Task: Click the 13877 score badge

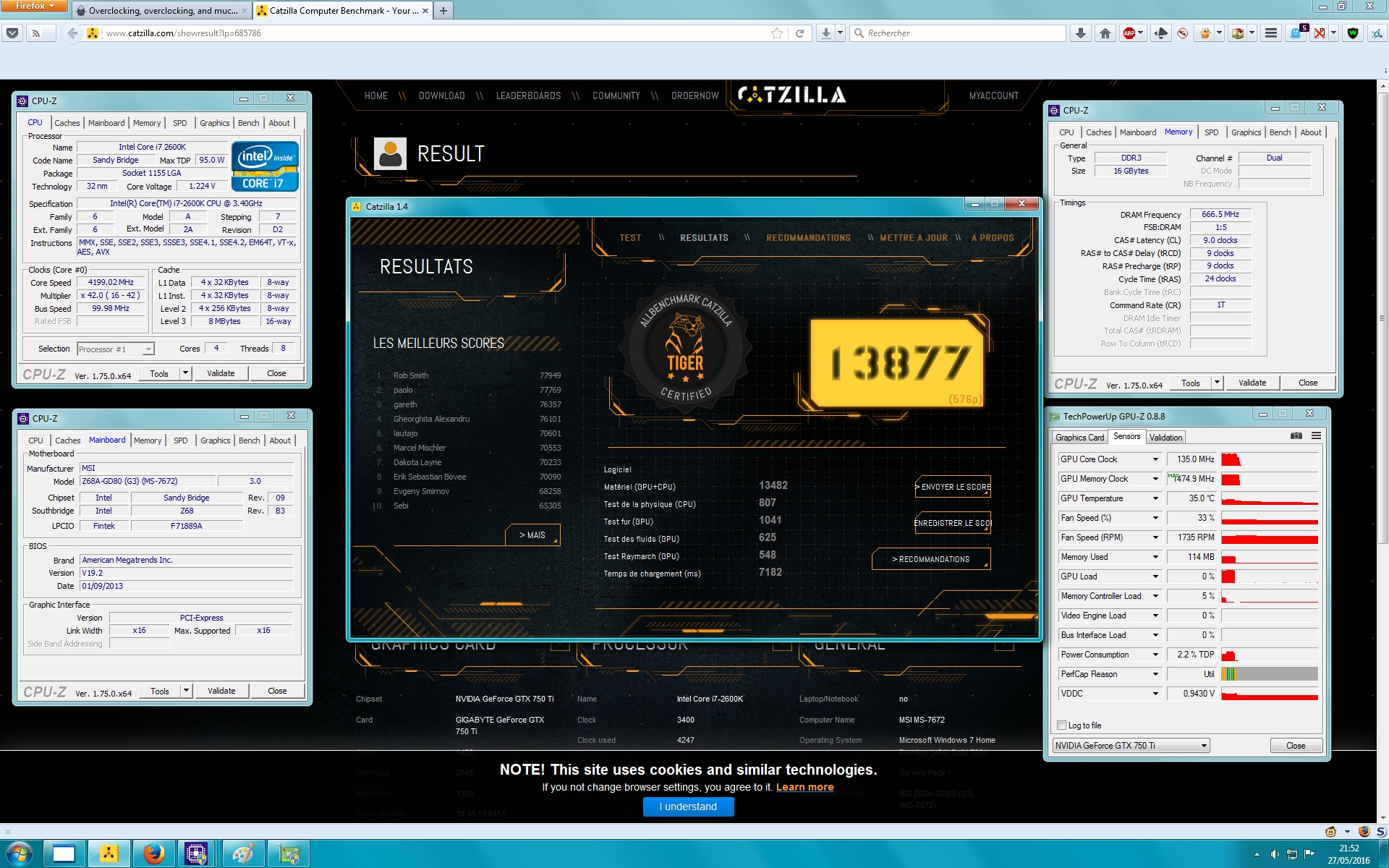Action: click(897, 362)
